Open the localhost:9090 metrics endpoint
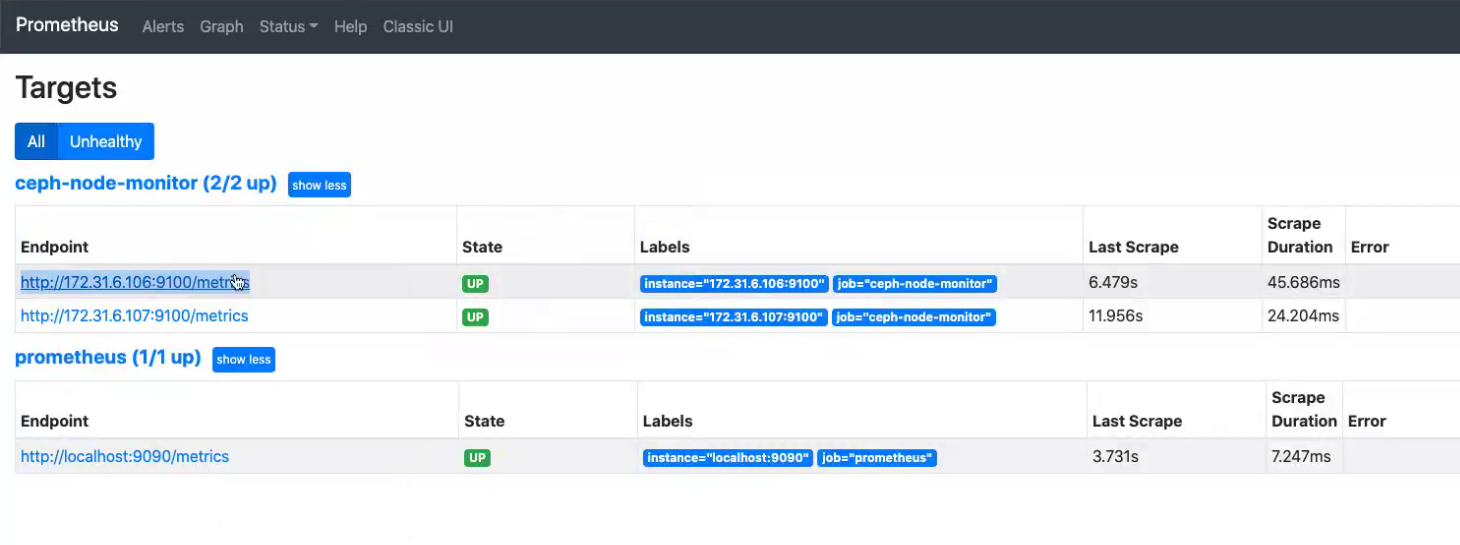Screen dimensions: 1460x545 [125, 456]
